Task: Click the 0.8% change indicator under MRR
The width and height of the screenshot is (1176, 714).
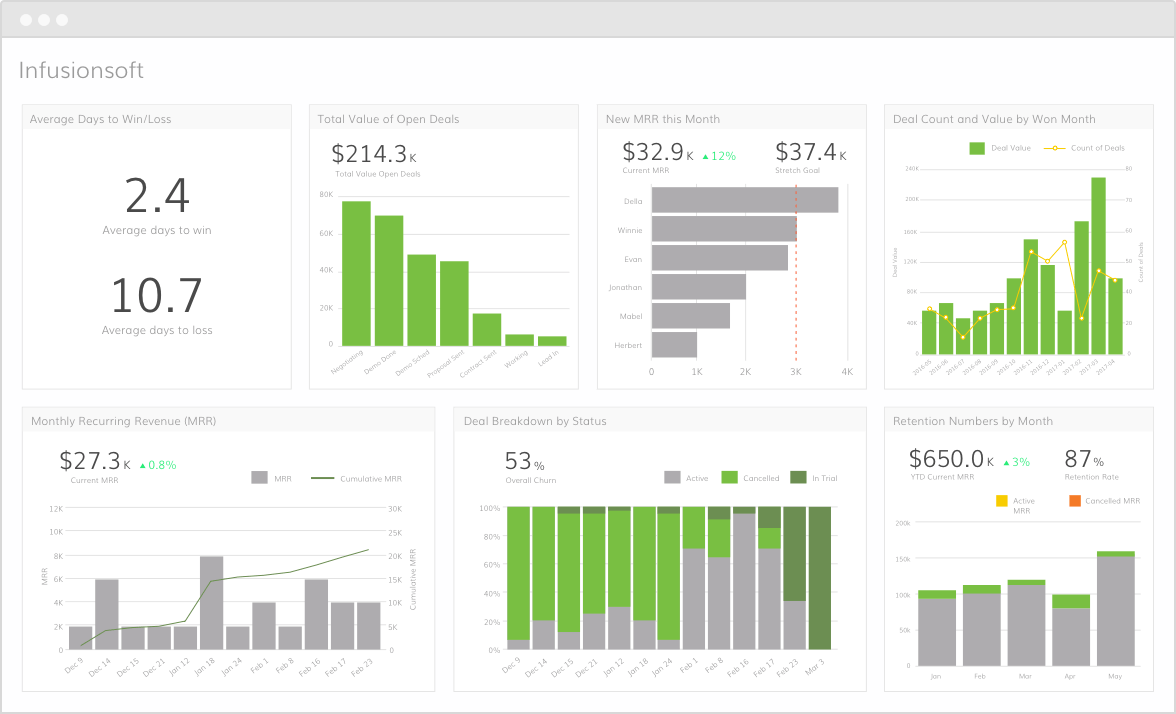Action: click(x=158, y=465)
